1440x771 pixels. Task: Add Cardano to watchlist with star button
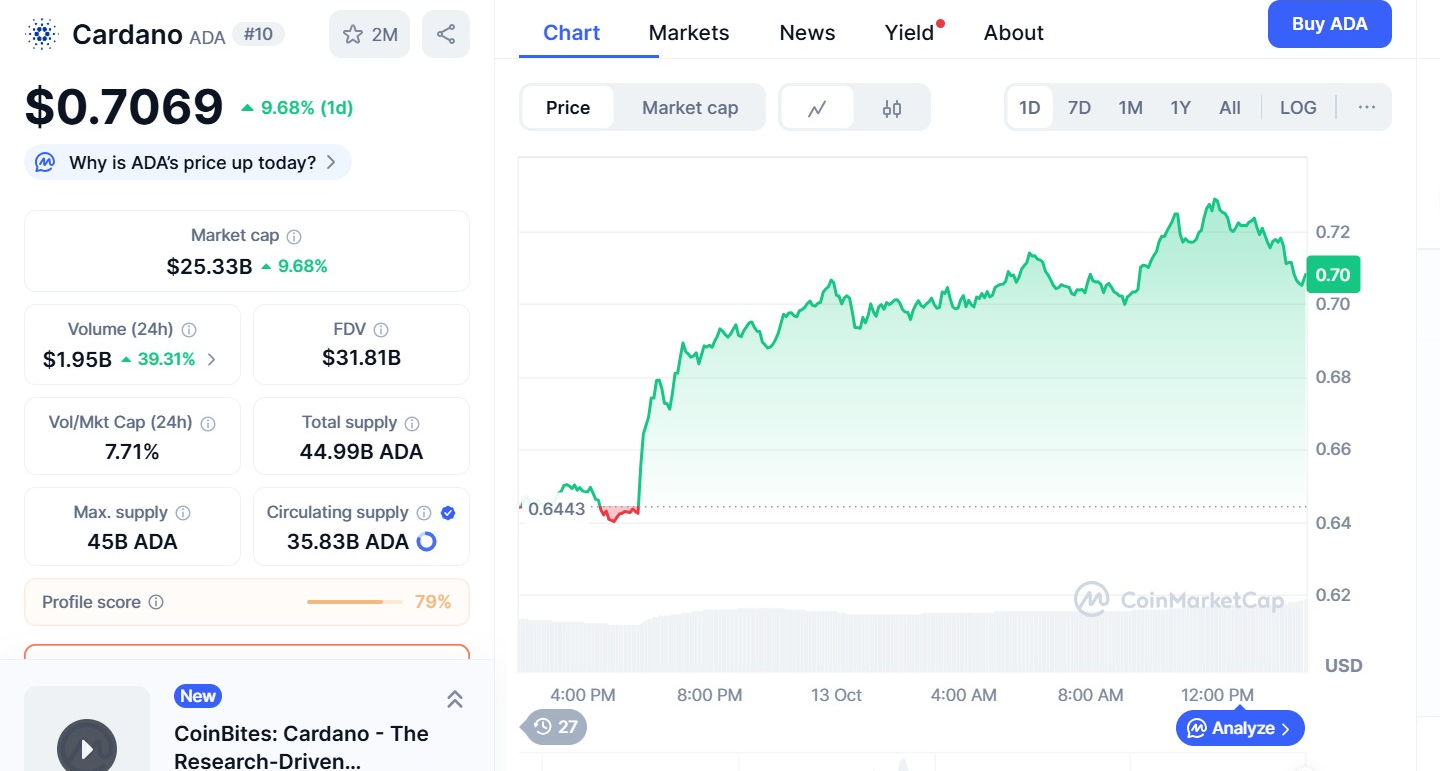pos(369,34)
